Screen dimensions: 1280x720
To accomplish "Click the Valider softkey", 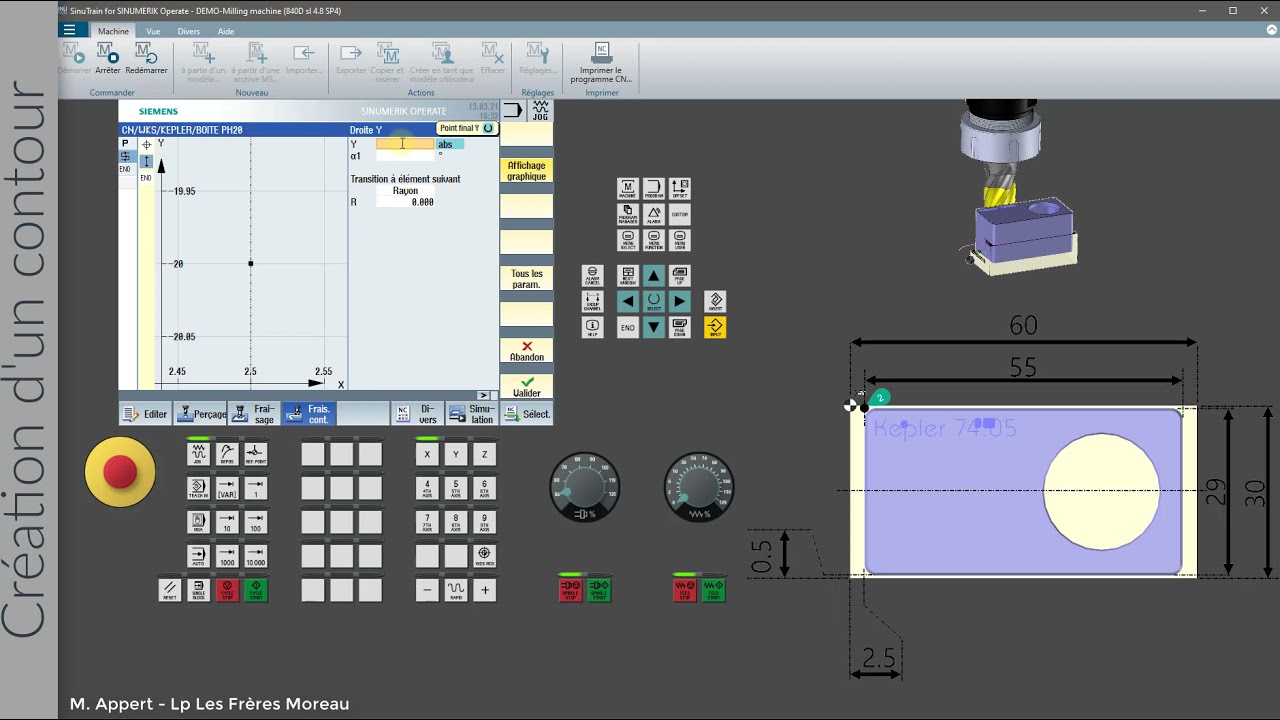I will tap(526, 387).
